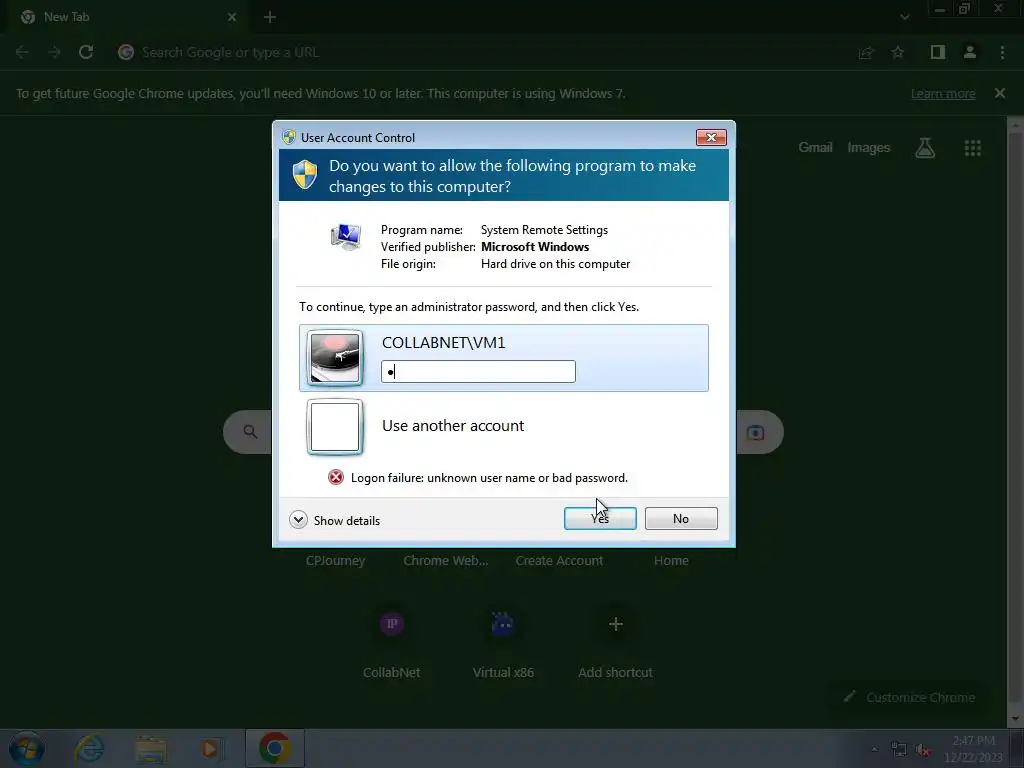Open a new tab with plus button

[270, 17]
